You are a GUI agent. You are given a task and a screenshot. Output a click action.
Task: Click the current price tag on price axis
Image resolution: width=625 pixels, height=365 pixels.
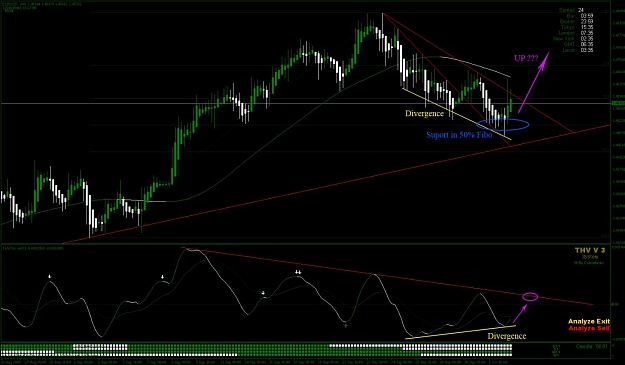[x=618, y=103]
